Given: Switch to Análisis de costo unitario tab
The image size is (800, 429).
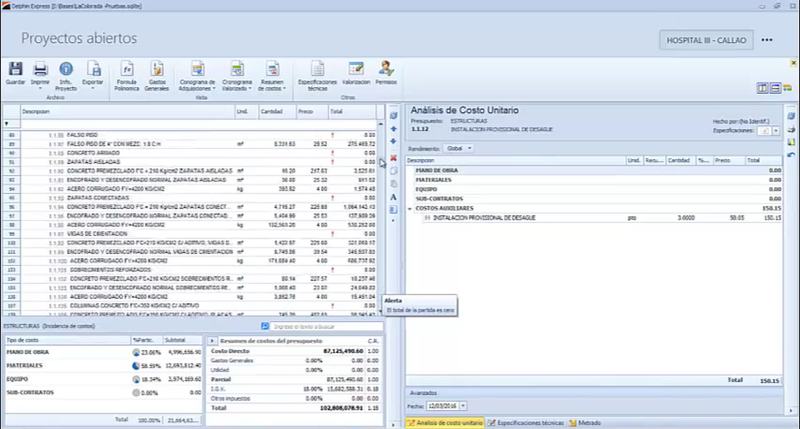Looking at the screenshot, I should 445,423.
